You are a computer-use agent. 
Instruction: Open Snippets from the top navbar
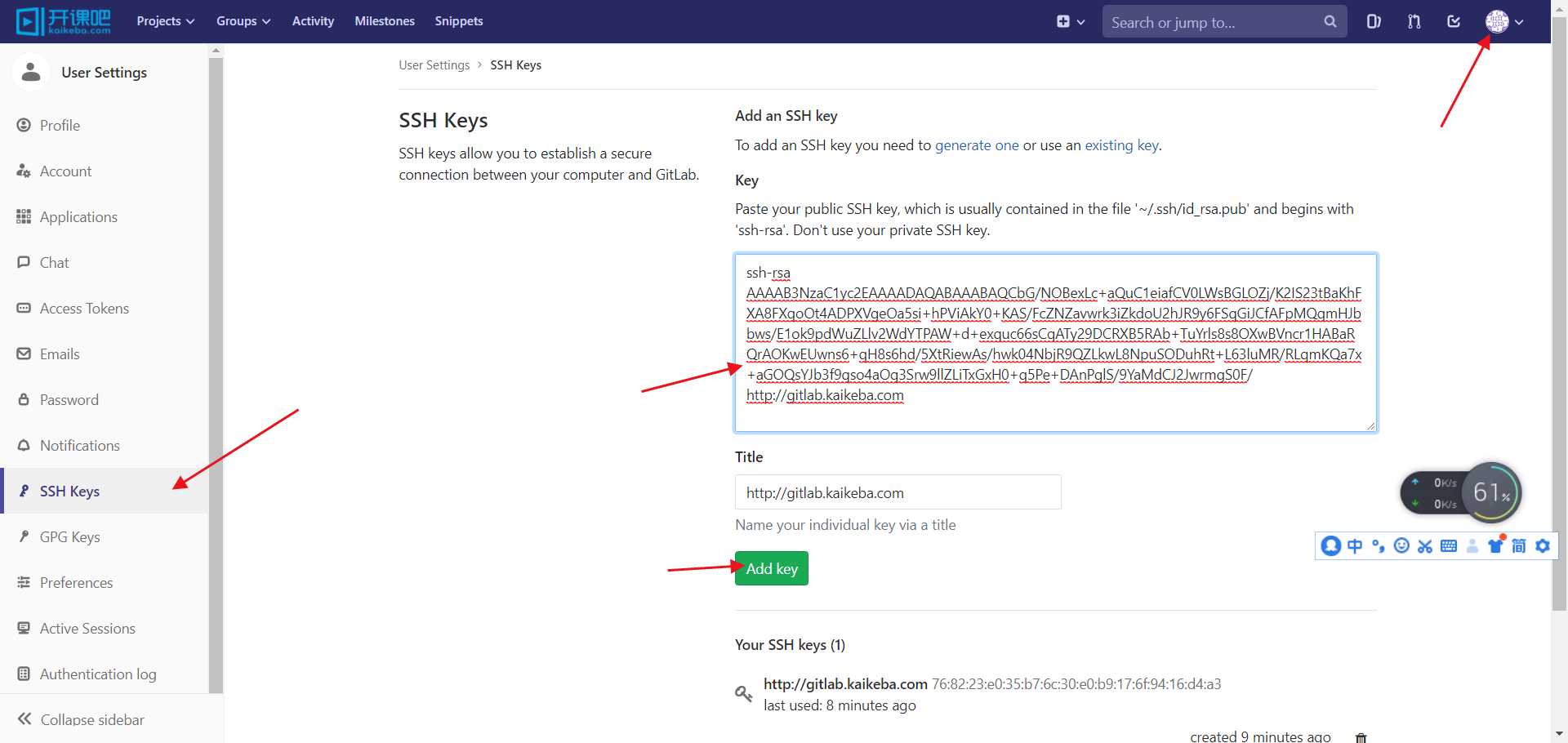(x=459, y=21)
